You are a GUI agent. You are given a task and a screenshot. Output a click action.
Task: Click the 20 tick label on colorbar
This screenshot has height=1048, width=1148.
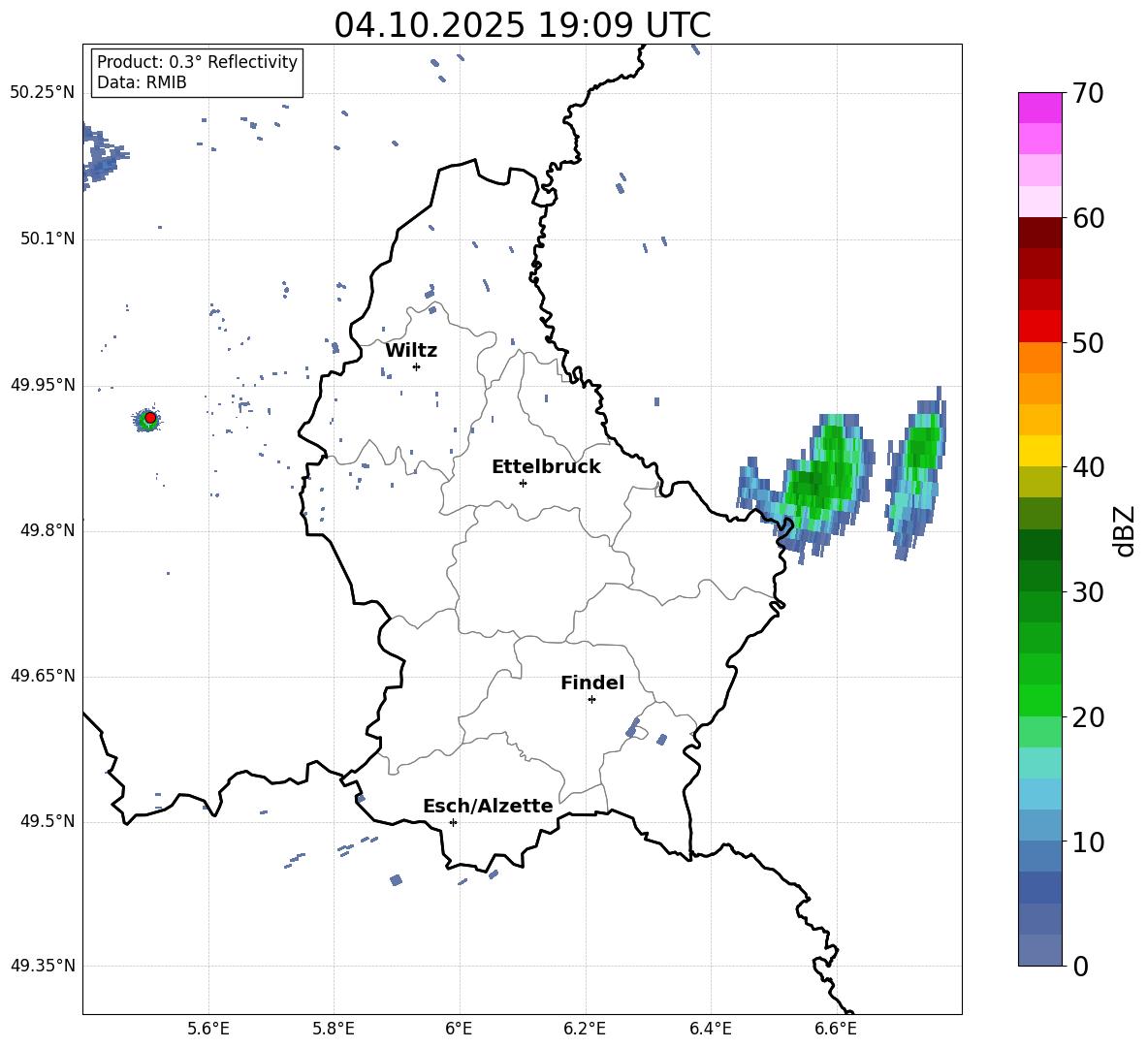[1087, 717]
